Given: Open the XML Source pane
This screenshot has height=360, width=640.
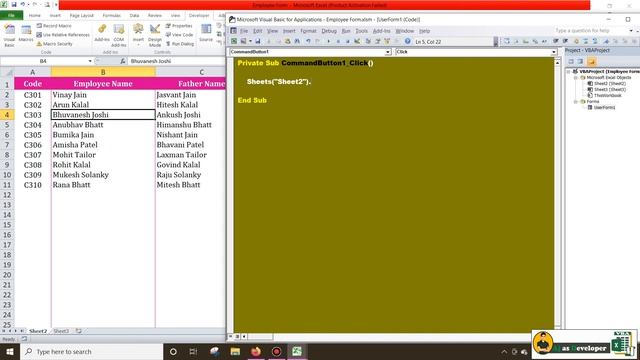Looking at the screenshot, I should pos(206,33).
